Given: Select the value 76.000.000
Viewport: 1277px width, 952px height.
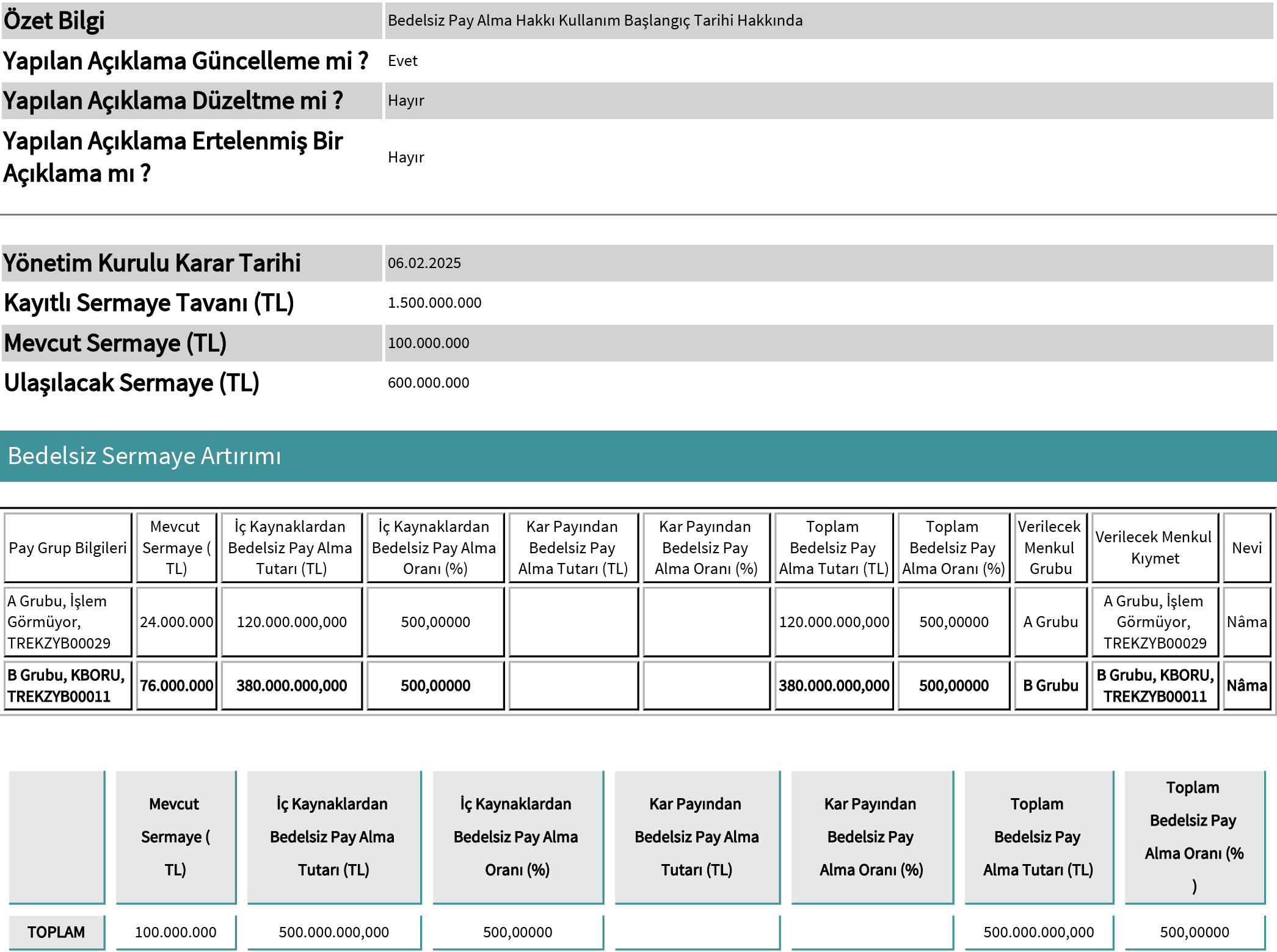Looking at the screenshot, I should (x=176, y=686).
